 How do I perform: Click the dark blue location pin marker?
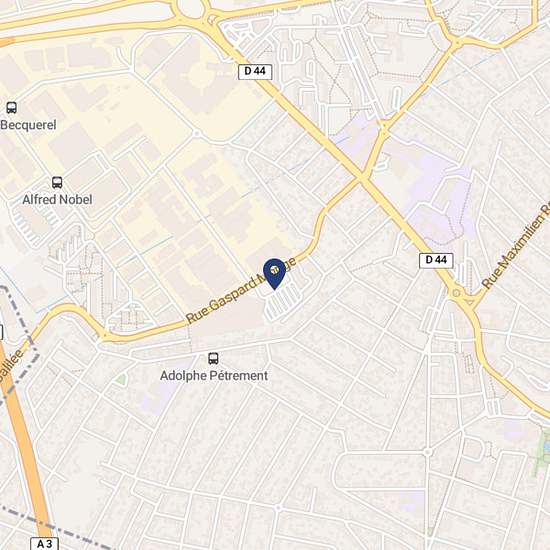(274, 274)
